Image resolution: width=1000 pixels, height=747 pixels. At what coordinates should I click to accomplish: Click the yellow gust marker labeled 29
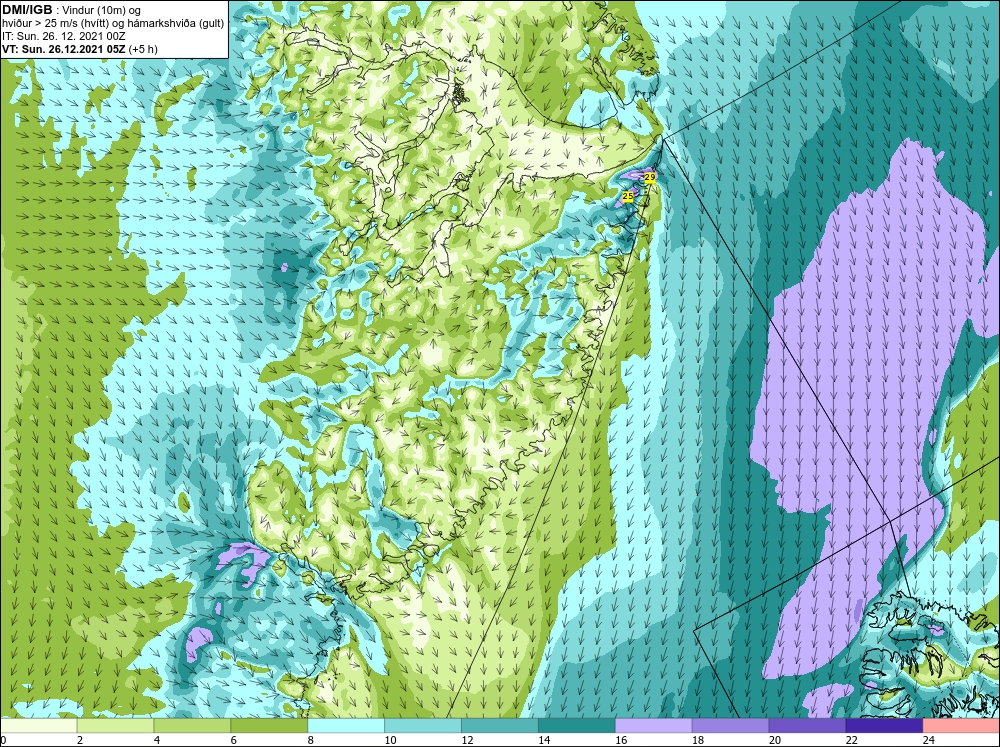[650, 177]
